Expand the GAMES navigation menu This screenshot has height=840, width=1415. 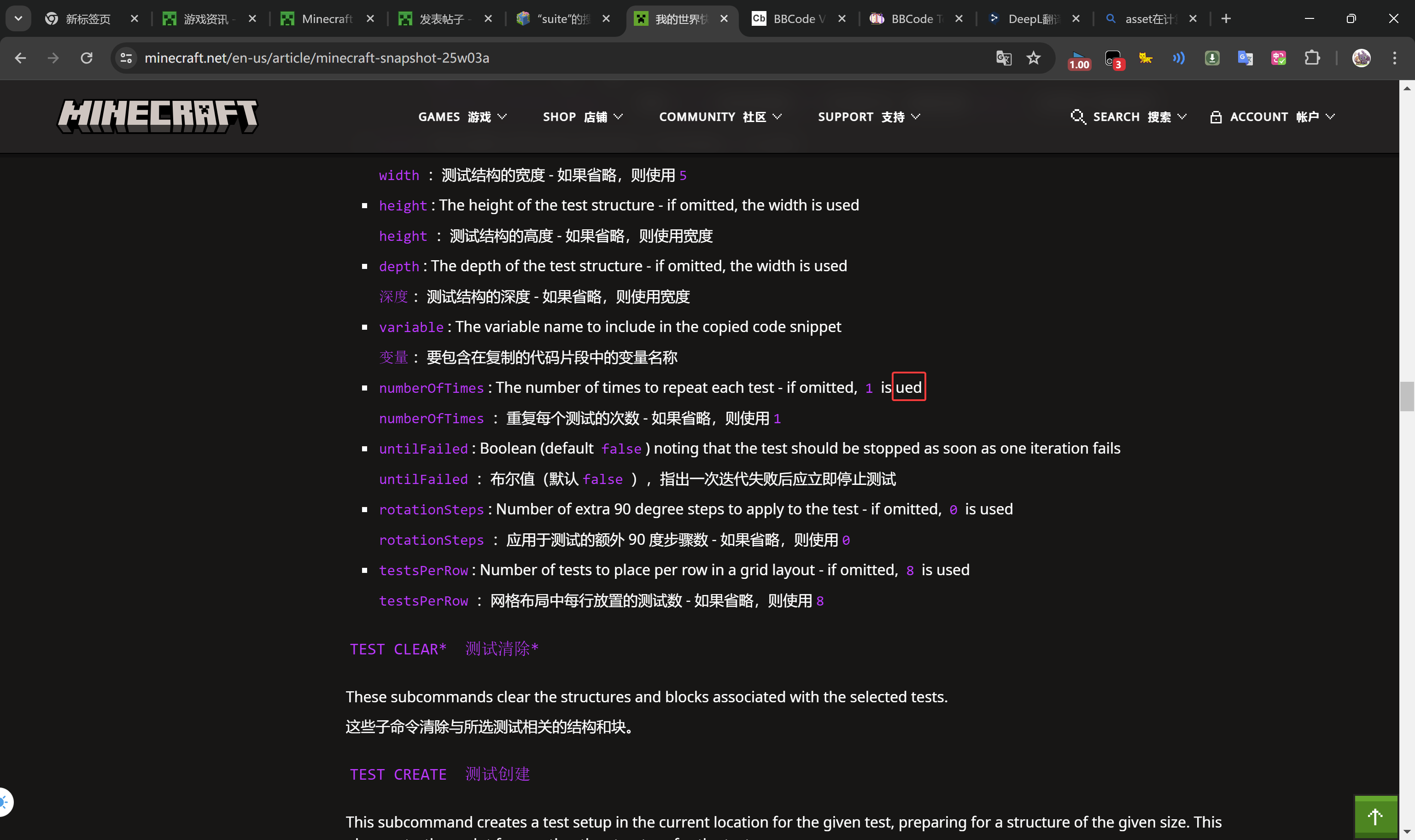click(x=462, y=117)
